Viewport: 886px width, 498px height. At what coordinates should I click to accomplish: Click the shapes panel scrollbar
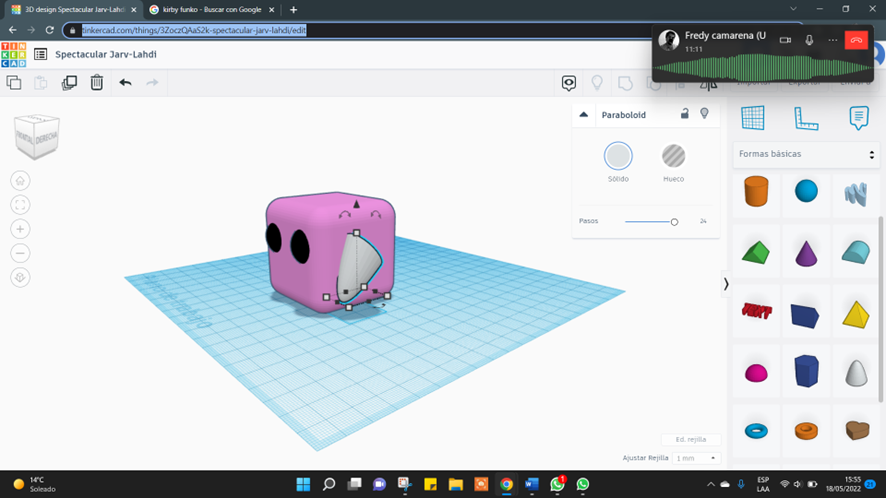pos(880,310)
